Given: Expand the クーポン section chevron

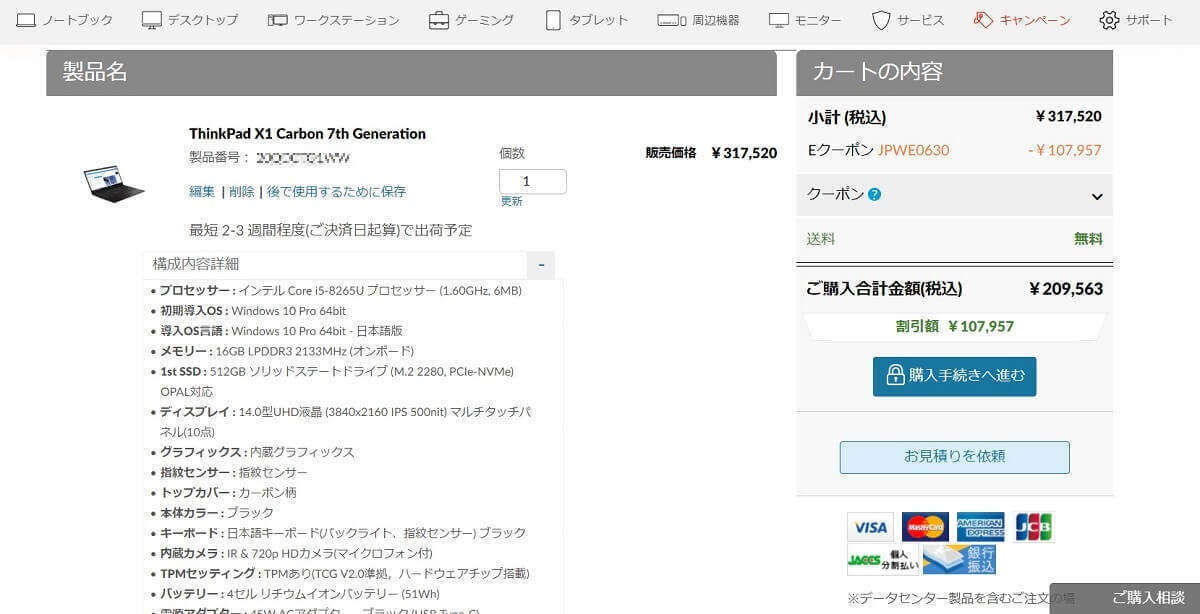Looking at the screenshot, I should click(1096, 197).
